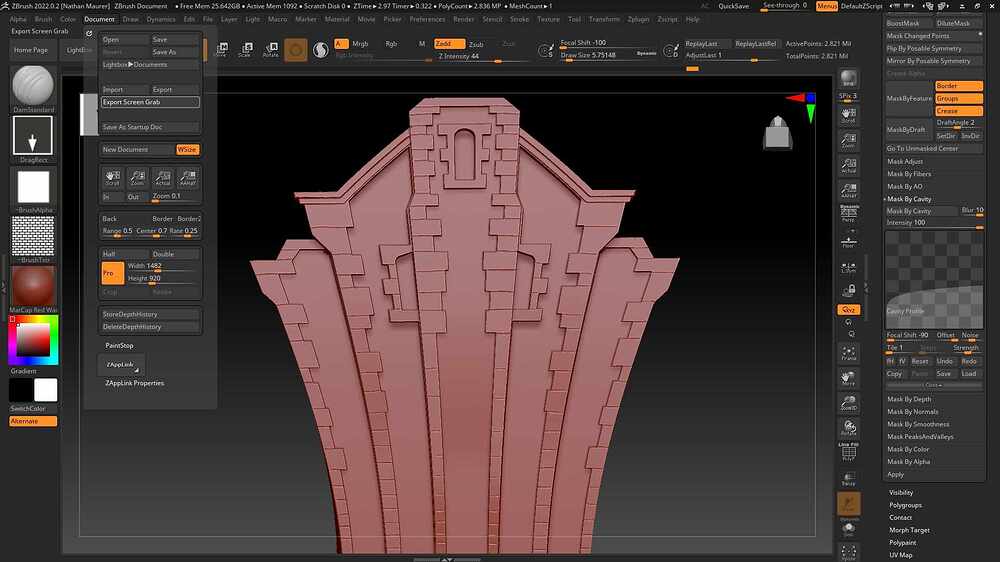Click Save As Startup Doc entry
1000x562 pixels.
150,127
